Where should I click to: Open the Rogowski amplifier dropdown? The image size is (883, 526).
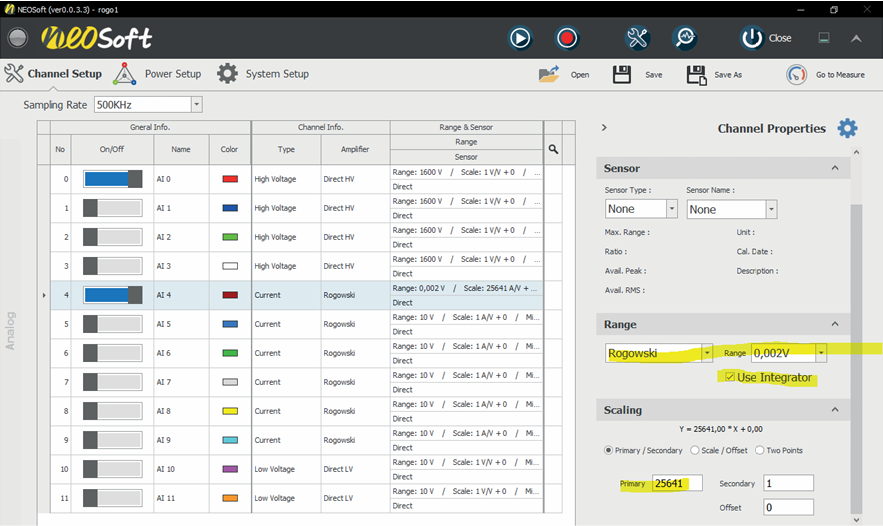(707, 353)
